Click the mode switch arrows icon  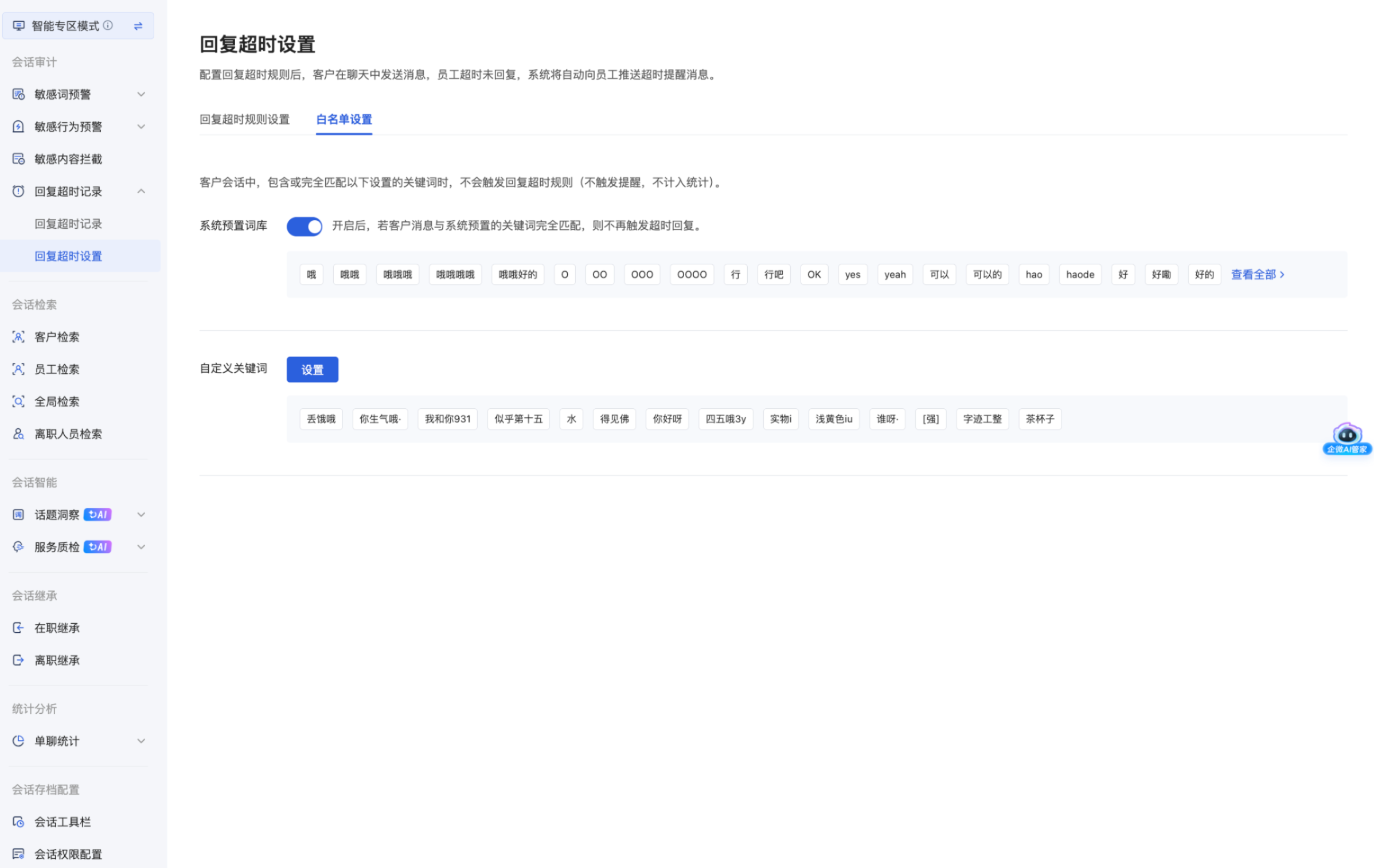point(138,26)
